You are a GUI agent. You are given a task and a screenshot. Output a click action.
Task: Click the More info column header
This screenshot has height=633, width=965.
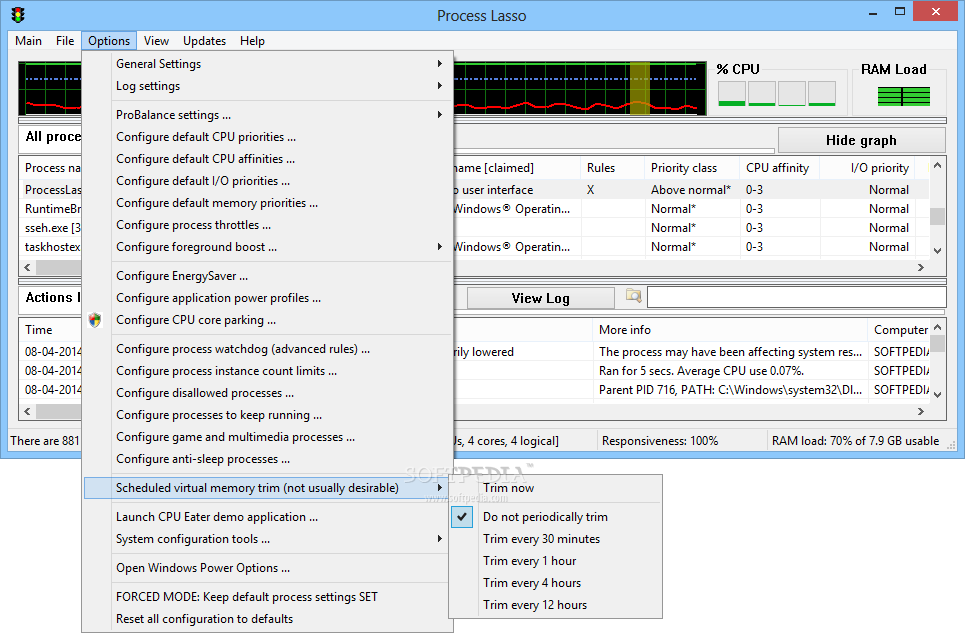coord(730,330)
